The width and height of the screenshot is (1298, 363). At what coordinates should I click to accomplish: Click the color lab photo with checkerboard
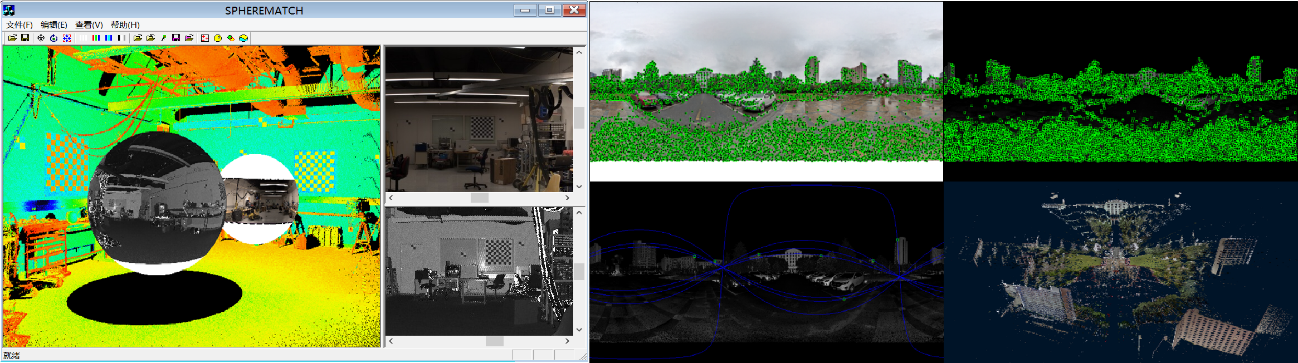point(478,118)
